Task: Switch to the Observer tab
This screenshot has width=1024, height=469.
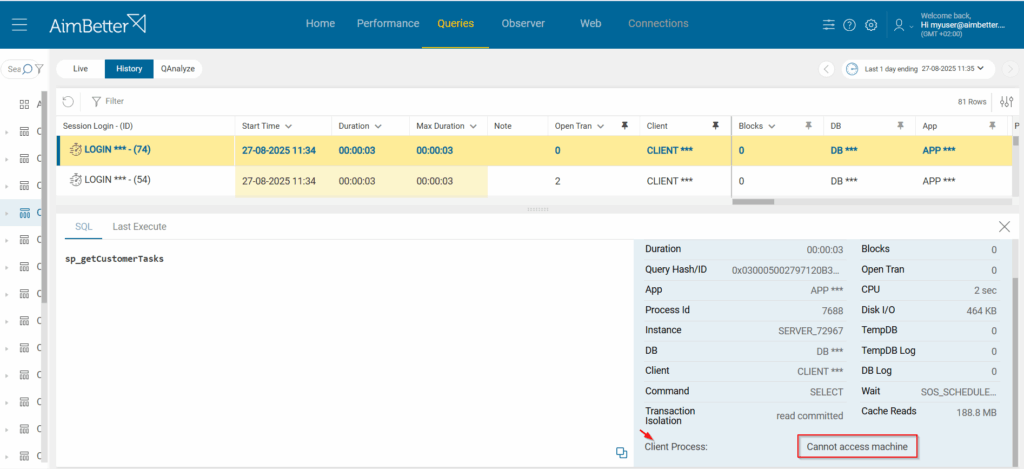Action: point(523,24)
